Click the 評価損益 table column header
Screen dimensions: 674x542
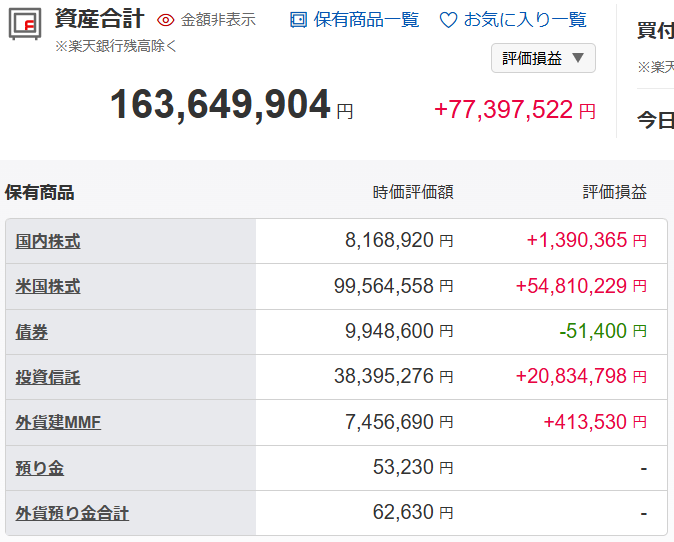pos(614,192)
